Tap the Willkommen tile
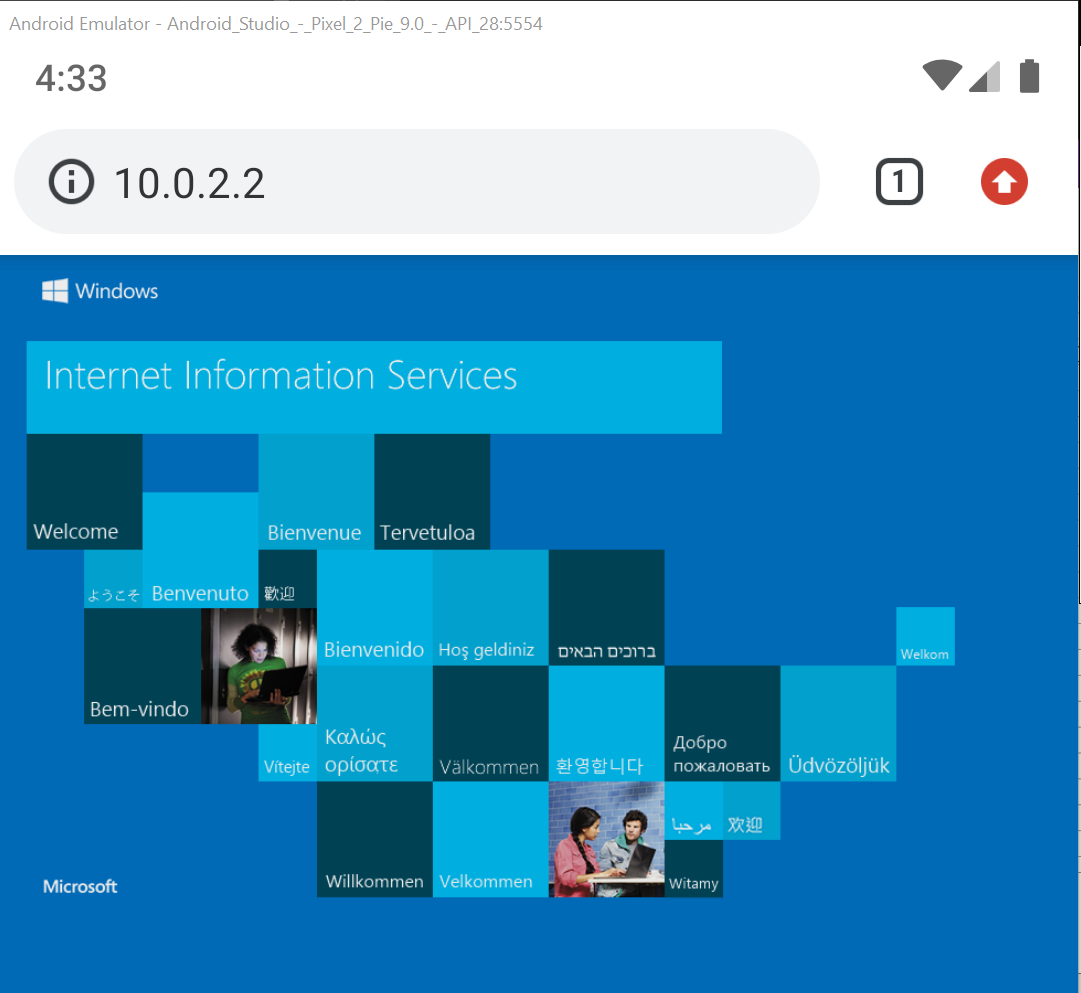This screenshot has height=993, width=1081. click(x=375, y=839)
